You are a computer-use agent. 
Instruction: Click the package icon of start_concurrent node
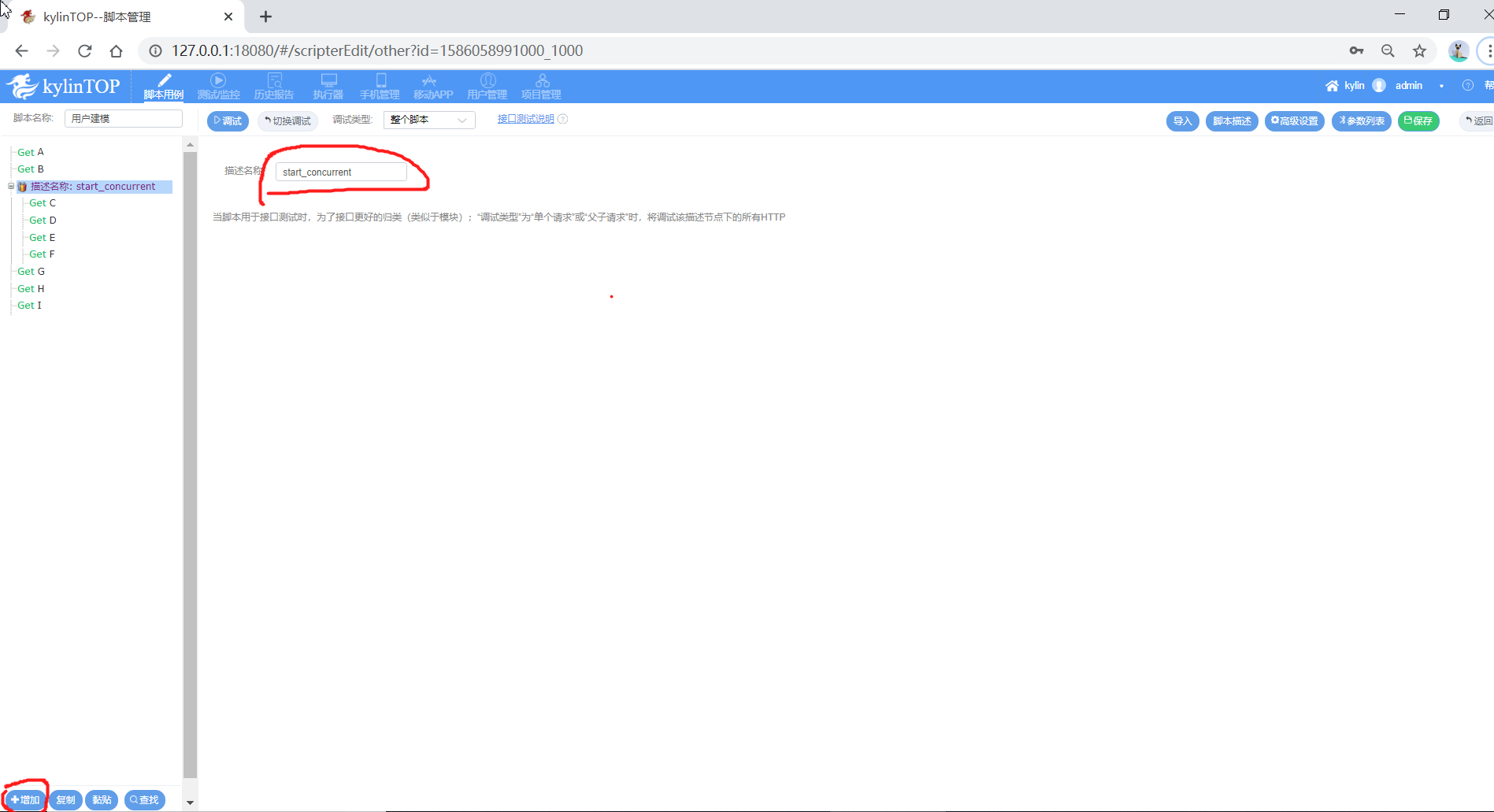tap(23, 187)
